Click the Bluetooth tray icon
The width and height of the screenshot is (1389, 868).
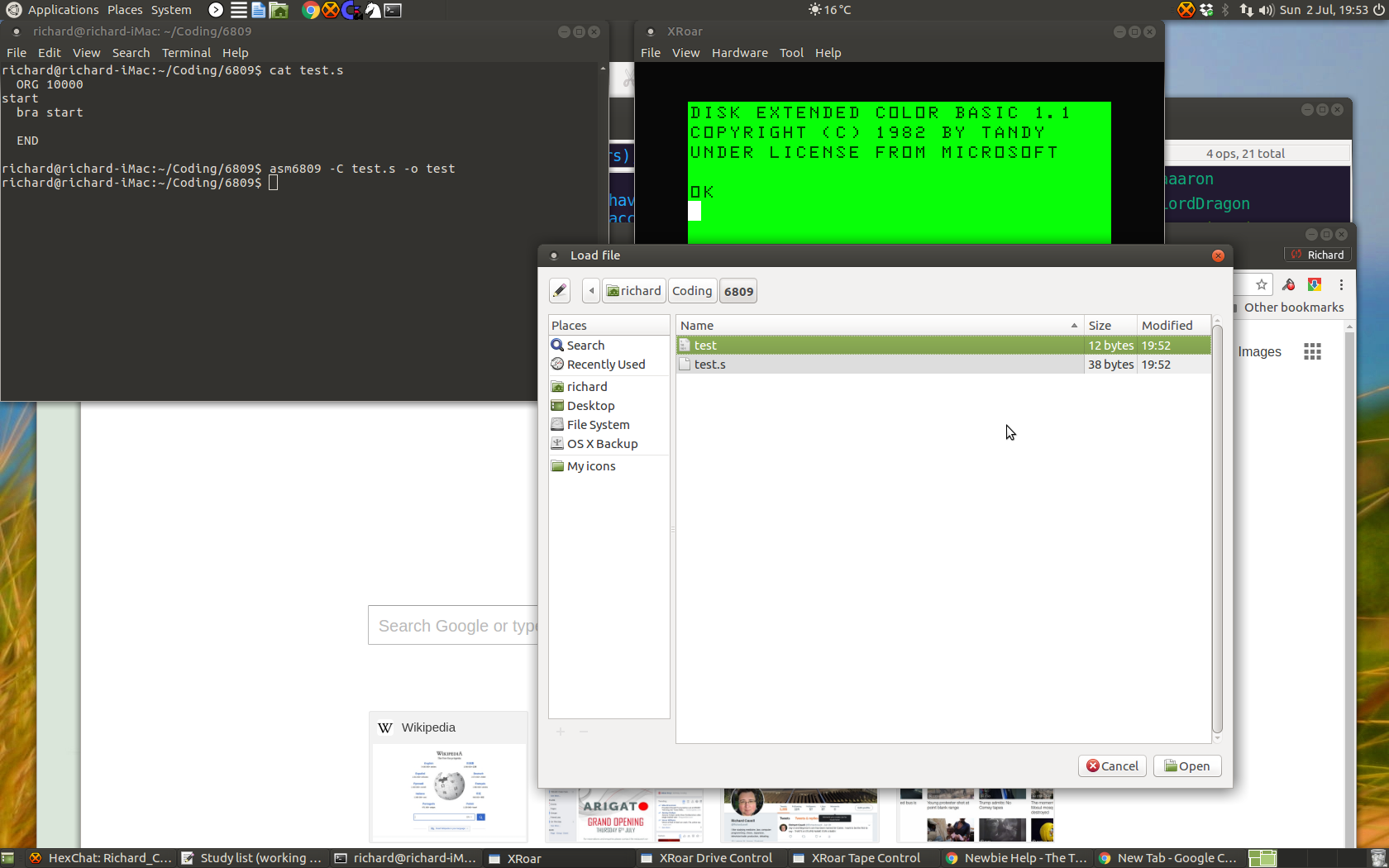coord(1226,10)
